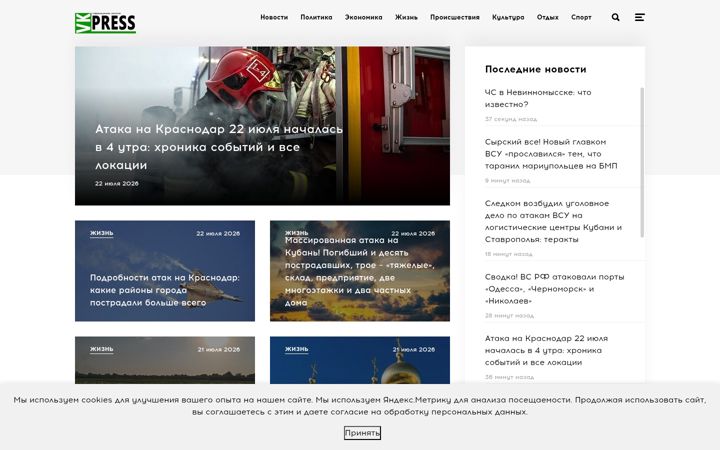Open the search magnifier icon
This screenshot has width=720, height=450.
pyautogui.click(x=615, y=17)
